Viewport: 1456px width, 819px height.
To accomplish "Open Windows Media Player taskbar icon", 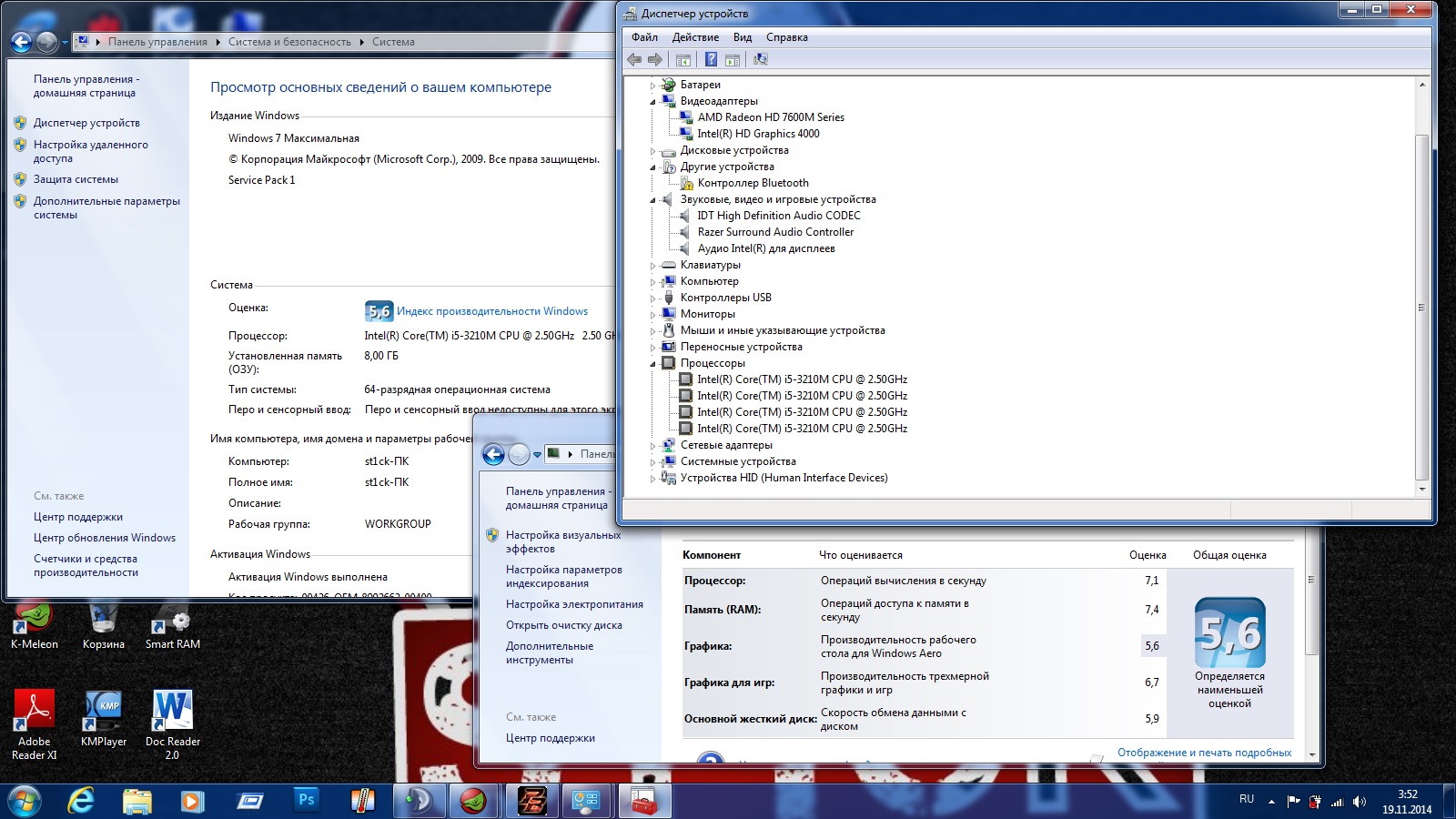I will click(191, 801).
